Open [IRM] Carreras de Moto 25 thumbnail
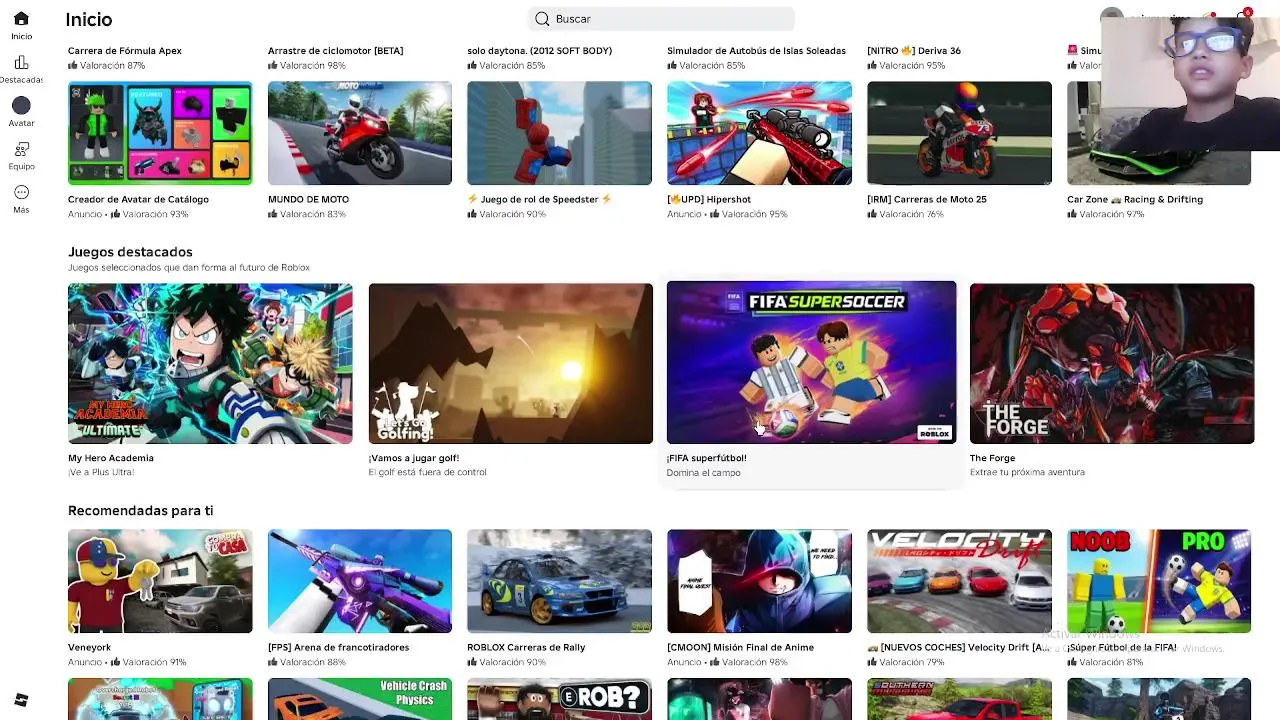Viewport: 1280px width, 720px height. (x=959, y=133)
